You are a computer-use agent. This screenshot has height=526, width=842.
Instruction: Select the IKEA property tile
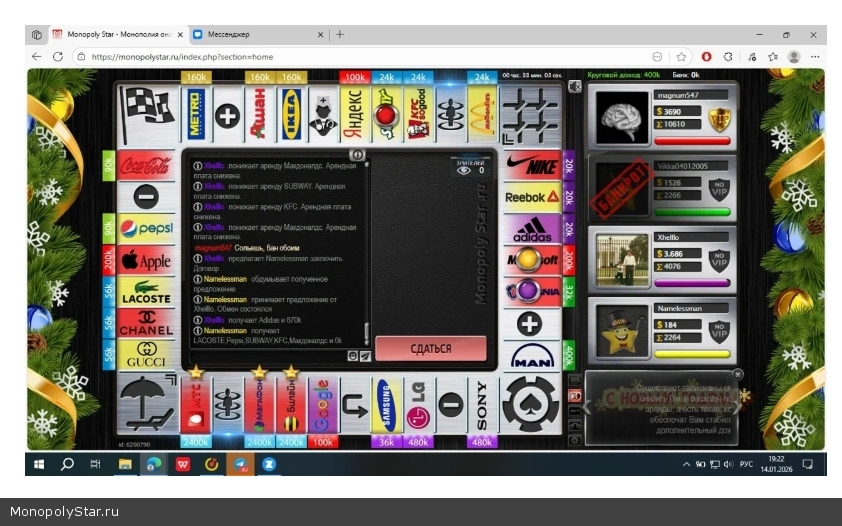pyautogui.click(x=292, y=114)
